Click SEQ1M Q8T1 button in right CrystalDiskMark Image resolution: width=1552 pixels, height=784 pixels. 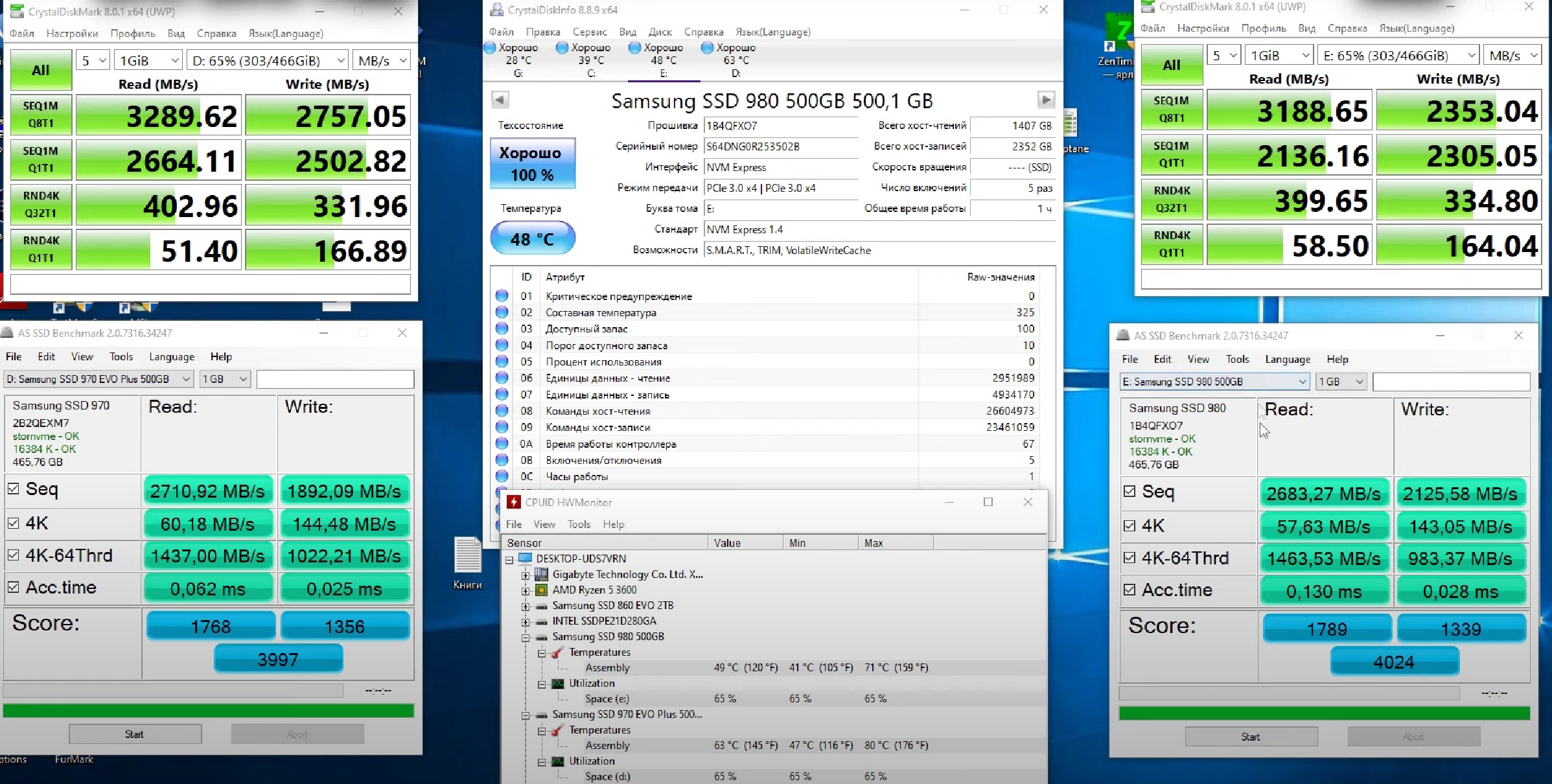coord(1172,109)
